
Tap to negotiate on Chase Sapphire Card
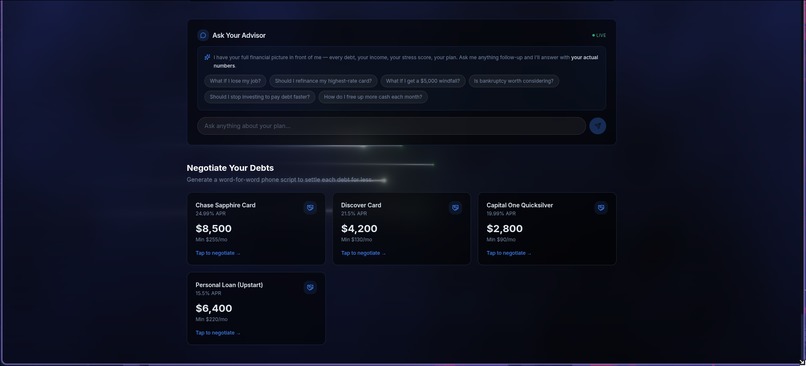(218, 253)
